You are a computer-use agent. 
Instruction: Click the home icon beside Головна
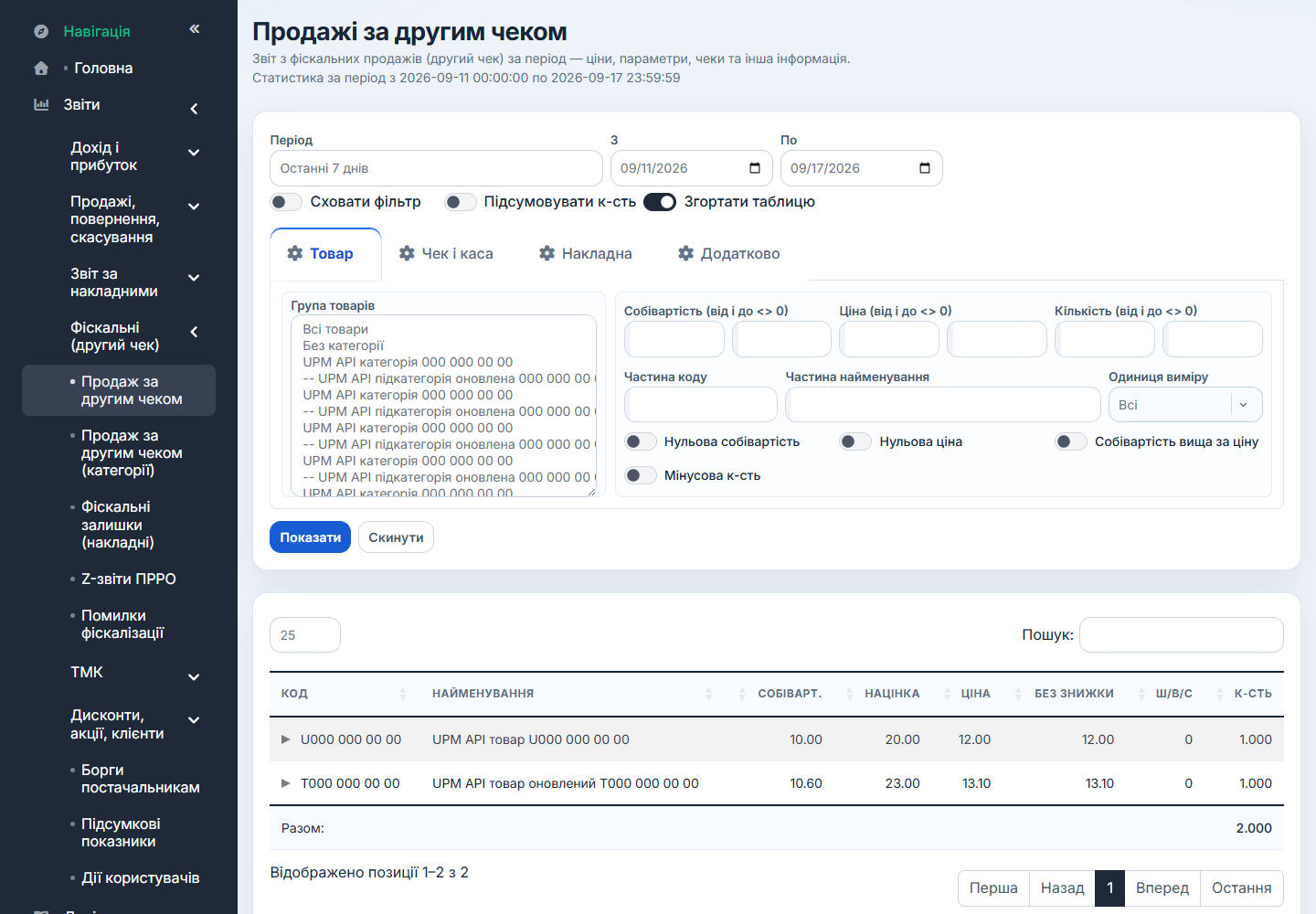tap(41, 68)
